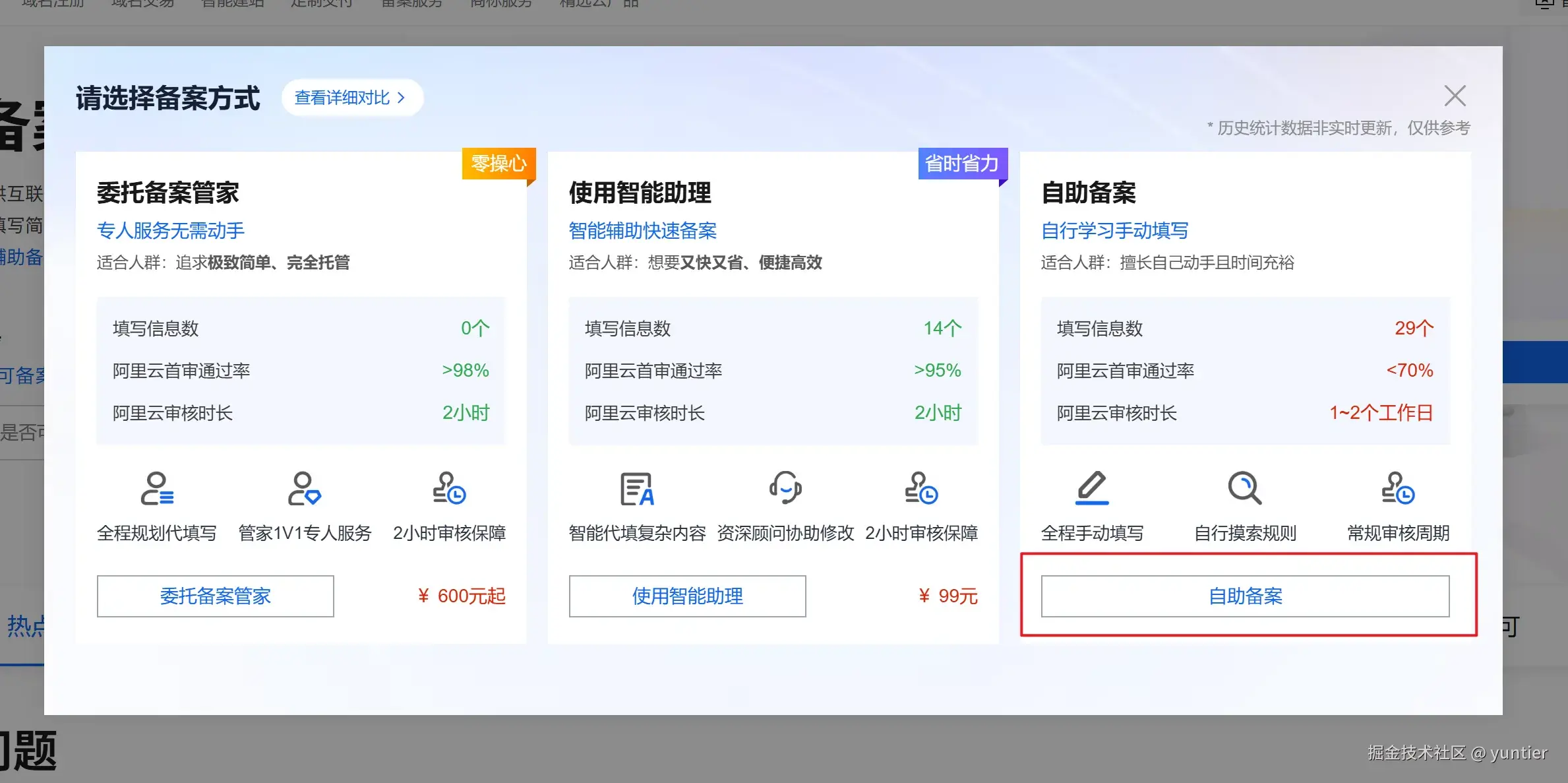The image size is (1568, 783).
Task: Click the 省时省力 badge on middle card
Action: pos(961,164)
